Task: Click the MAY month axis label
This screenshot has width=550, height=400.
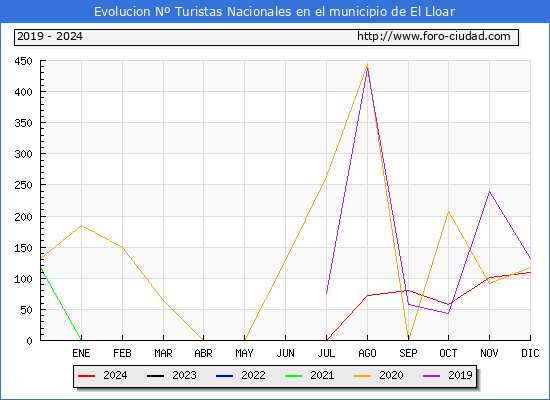Action: (244, 353)
